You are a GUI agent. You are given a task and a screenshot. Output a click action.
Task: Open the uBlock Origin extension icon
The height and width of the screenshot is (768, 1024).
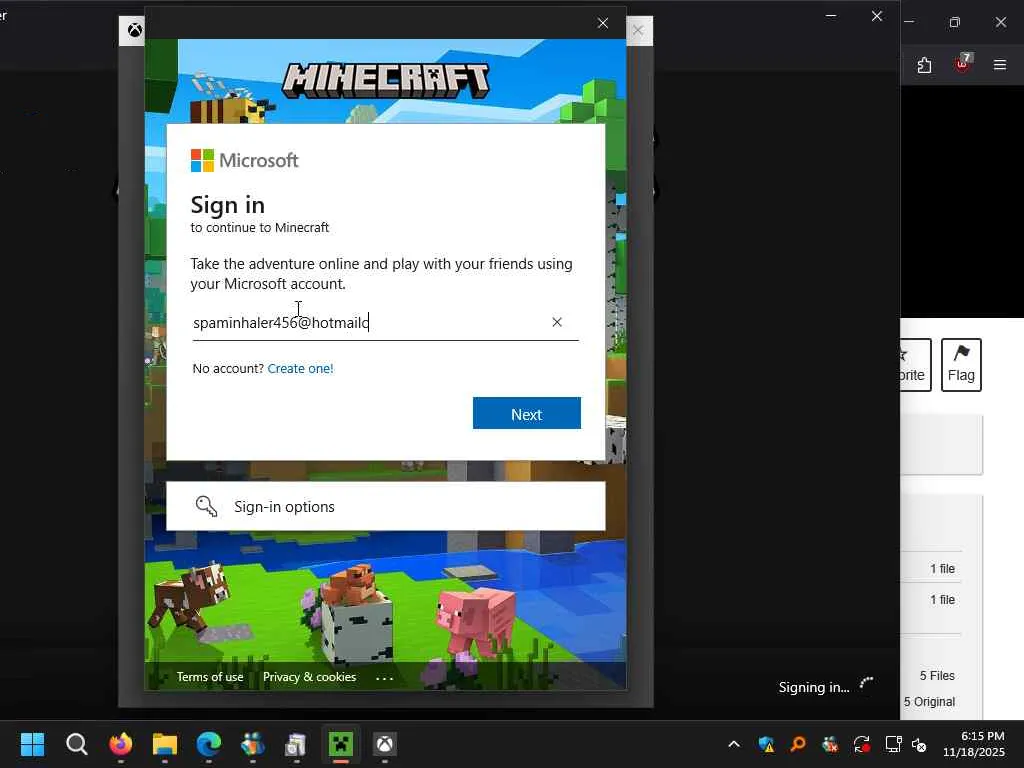tap(962, 63)
